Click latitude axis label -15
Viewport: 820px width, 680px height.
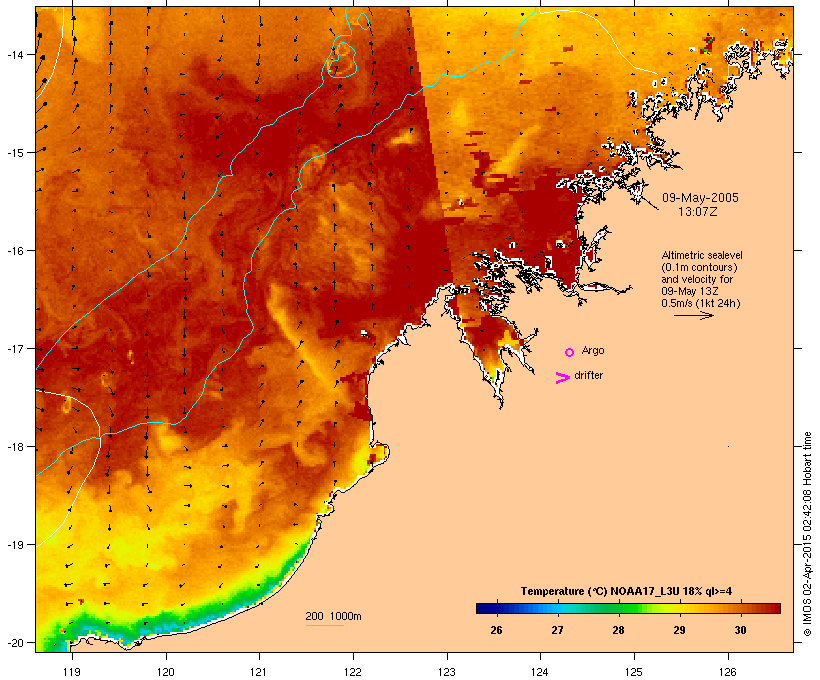tap(14, 153)
